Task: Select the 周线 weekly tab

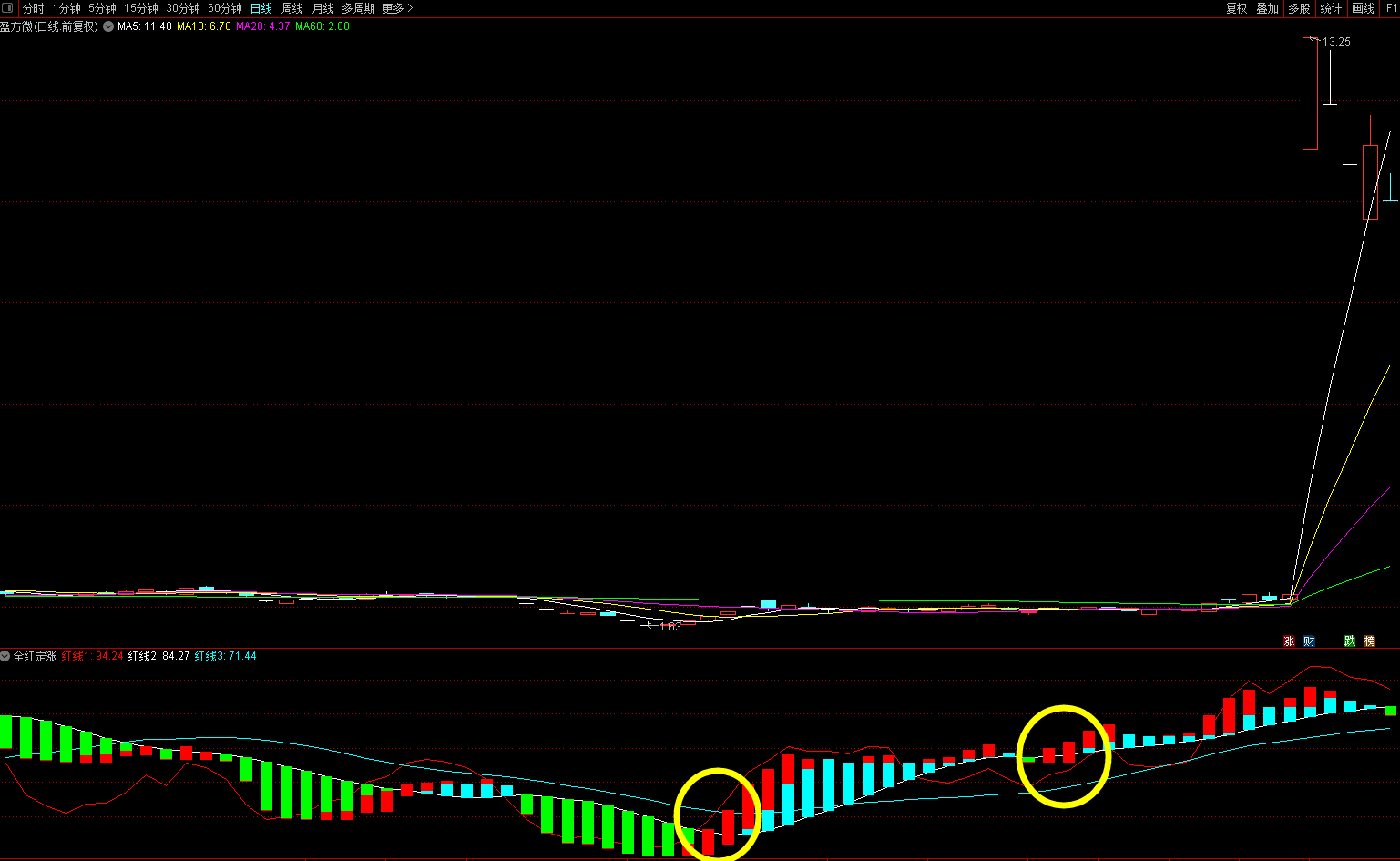Action: tap(292, 8)
